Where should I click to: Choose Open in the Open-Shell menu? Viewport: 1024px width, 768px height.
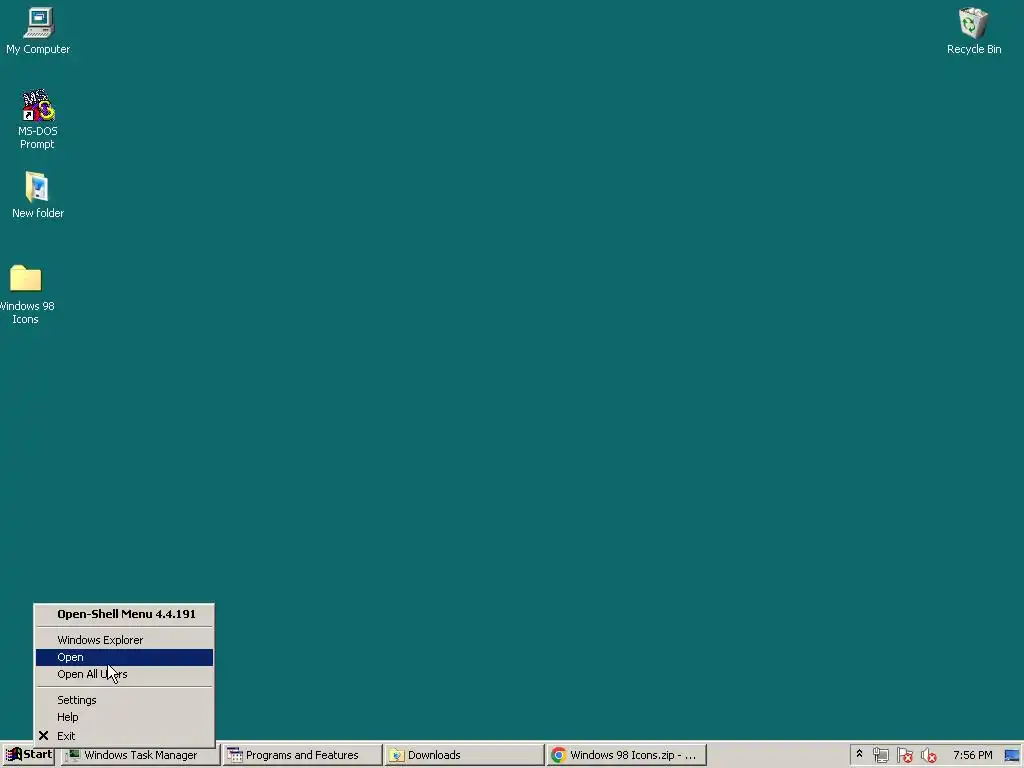[x=124, y=657]
